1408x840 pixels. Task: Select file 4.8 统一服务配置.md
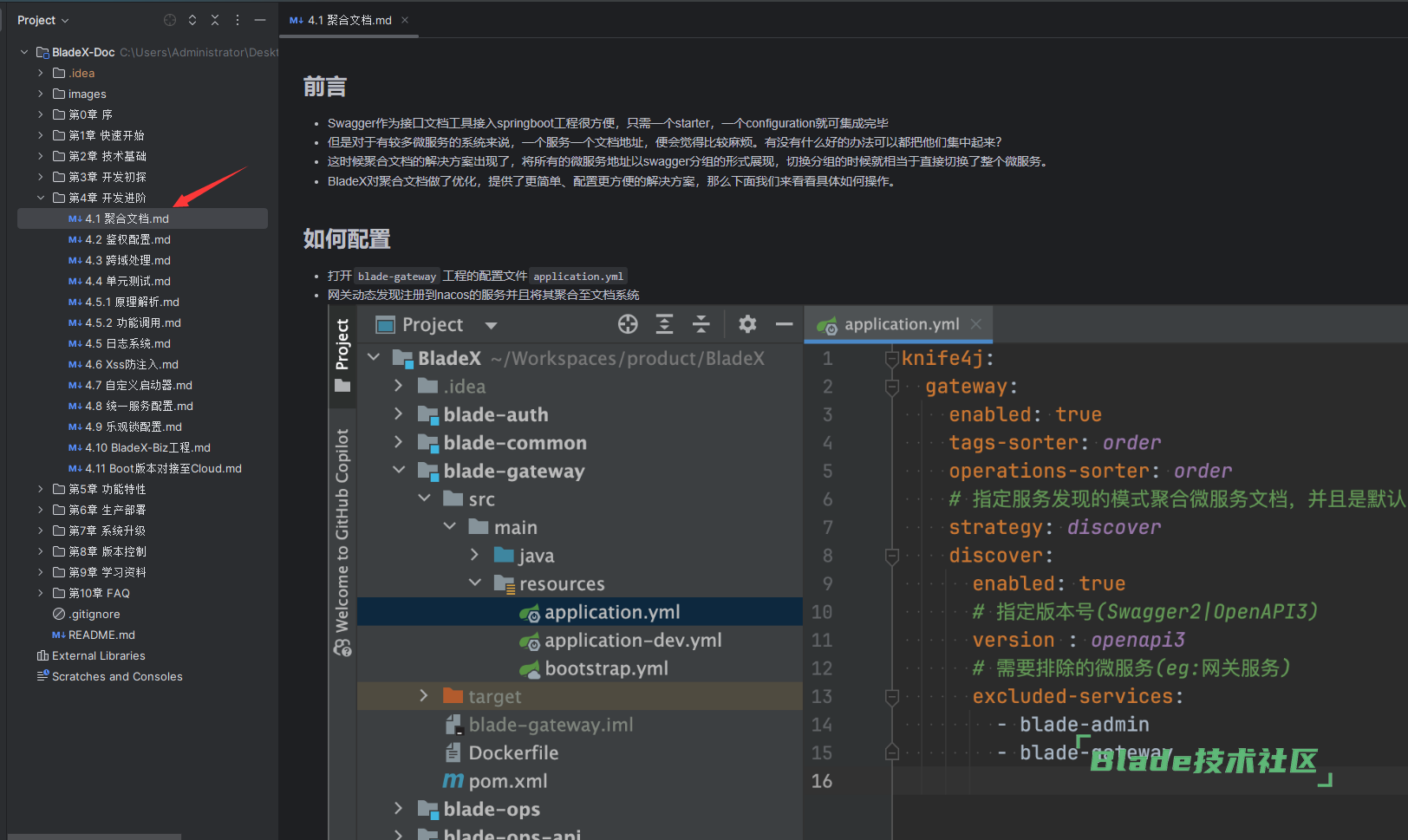(139, 406)
